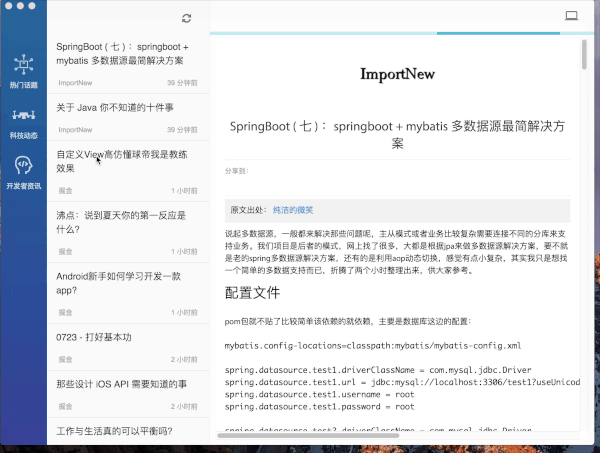Click the spring.datasource.test1.driverClassName code line
600x453 pixels.
pyautogui.click(x=378, y=370)
